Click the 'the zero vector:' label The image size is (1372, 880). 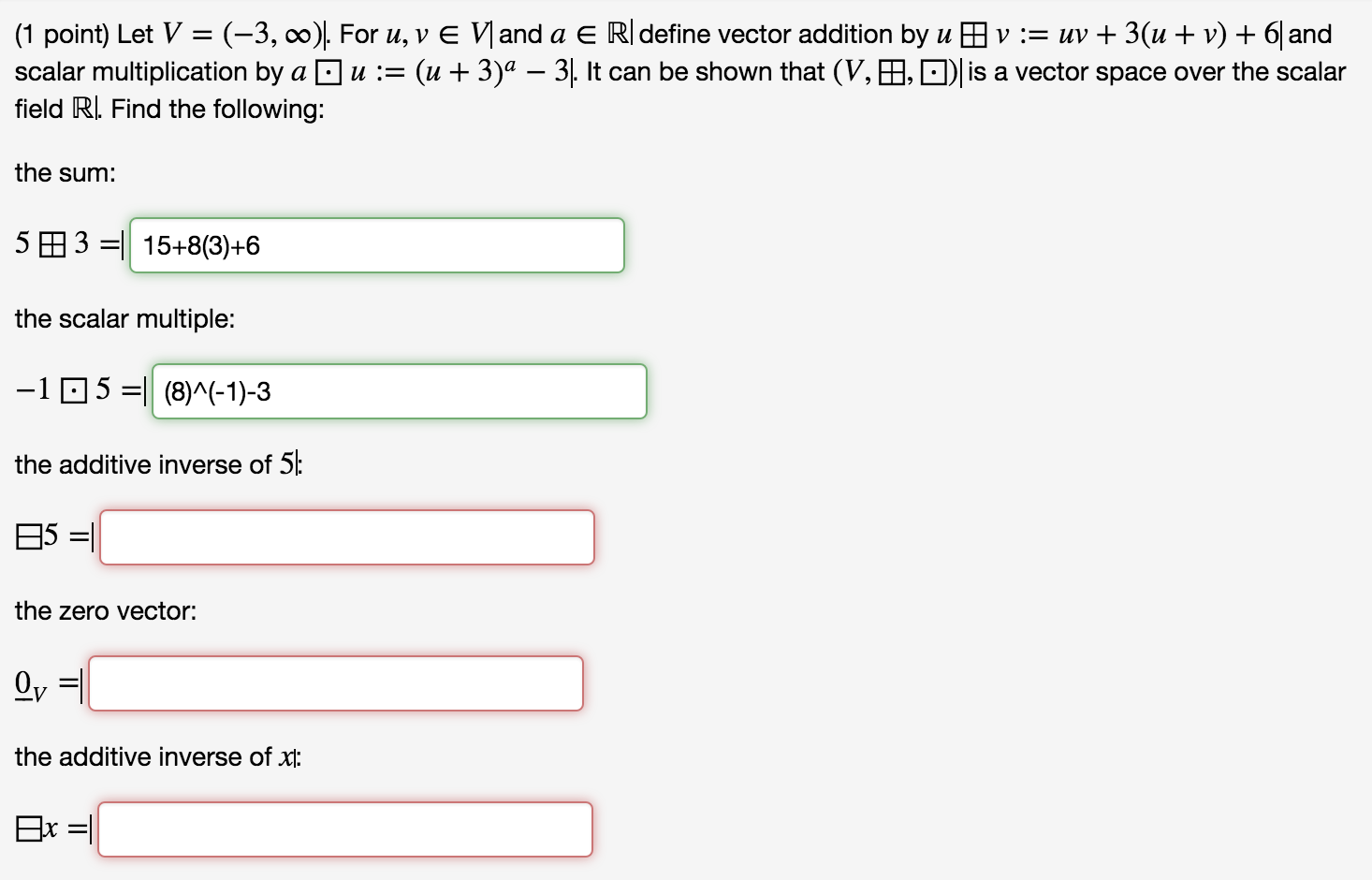104,610
